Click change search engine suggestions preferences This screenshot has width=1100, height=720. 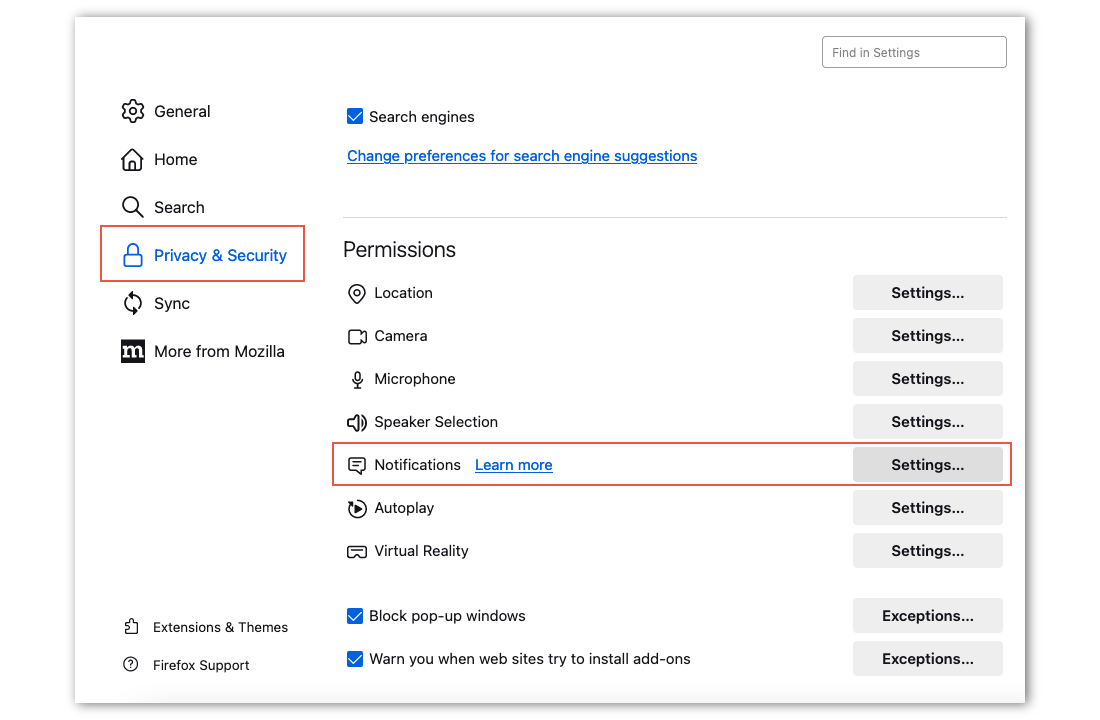522,156
